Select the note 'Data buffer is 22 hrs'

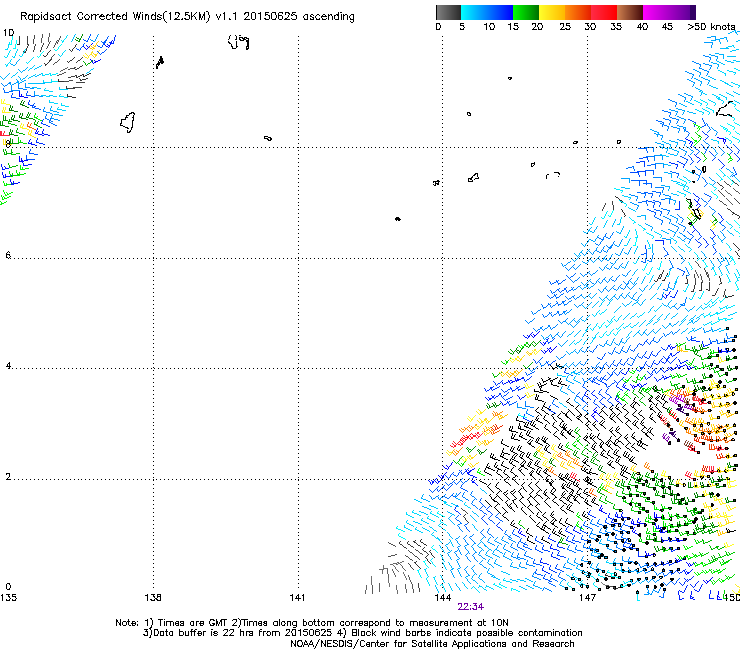pyautogui.click(x=204, y=633)
